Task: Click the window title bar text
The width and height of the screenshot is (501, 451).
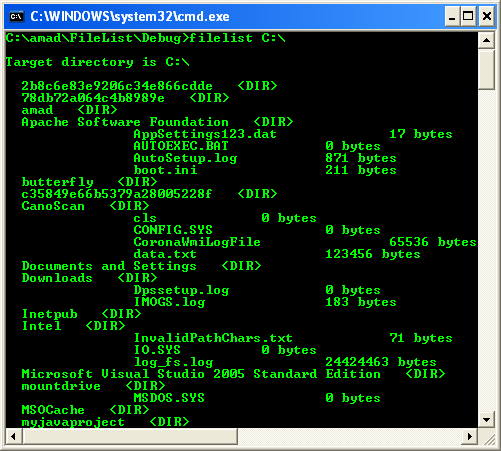Action: tap(130, 16)
